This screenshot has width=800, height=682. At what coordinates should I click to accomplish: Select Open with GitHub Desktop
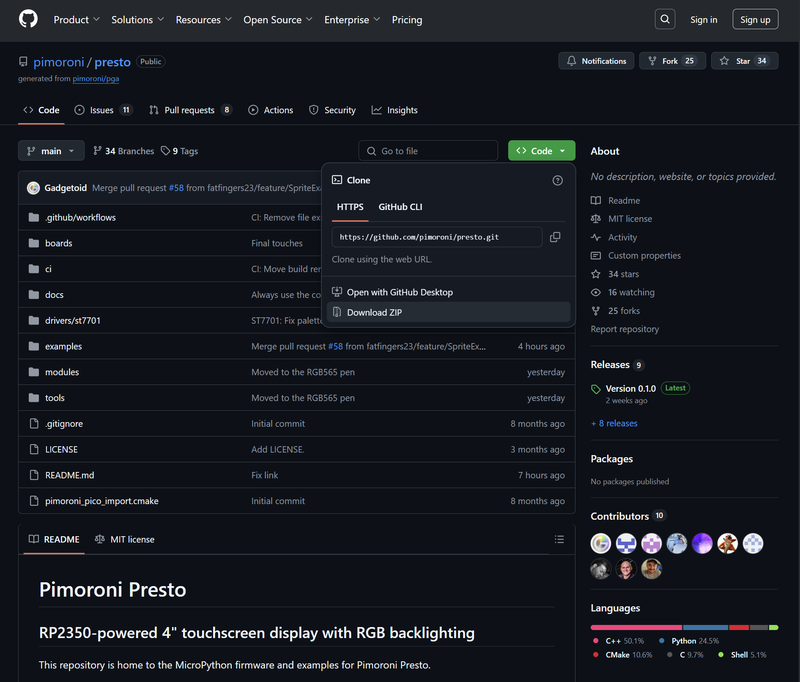coord(399,292)
